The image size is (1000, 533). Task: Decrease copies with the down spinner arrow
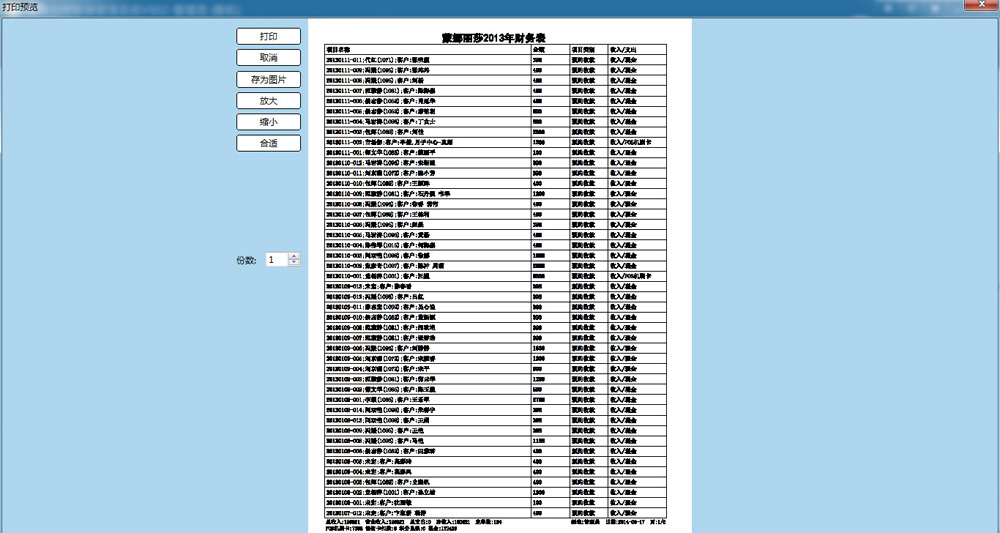pyautogui.click(x=294, y=263)
